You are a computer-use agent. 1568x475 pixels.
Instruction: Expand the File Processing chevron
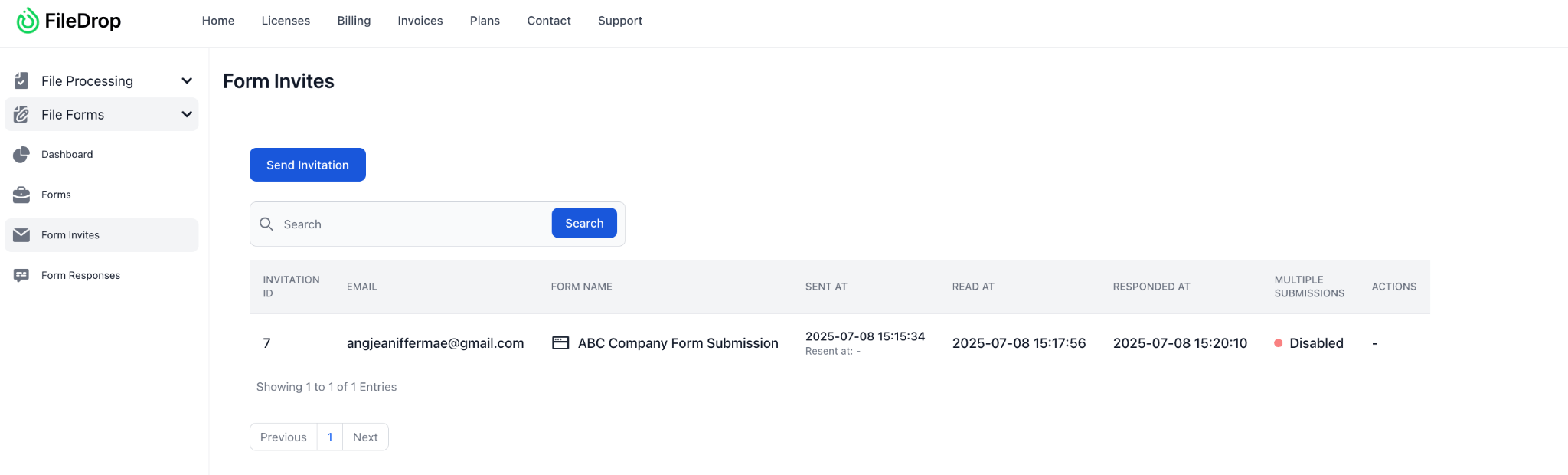click(x=186, y=80)
